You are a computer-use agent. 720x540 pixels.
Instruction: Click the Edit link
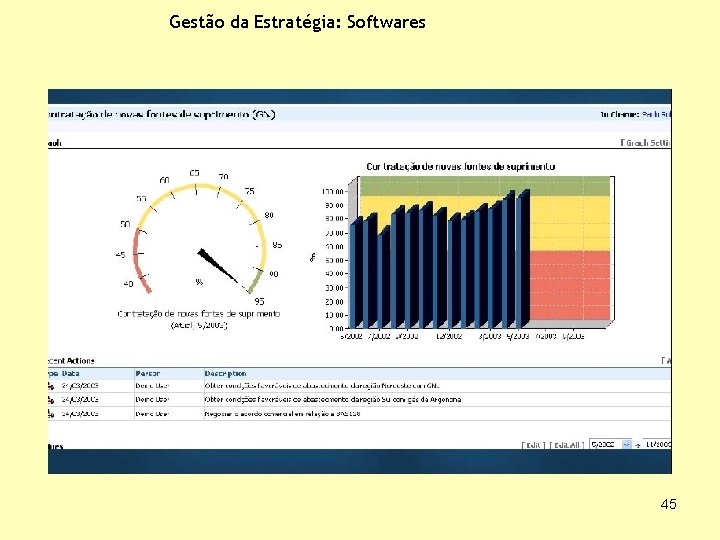533,445
